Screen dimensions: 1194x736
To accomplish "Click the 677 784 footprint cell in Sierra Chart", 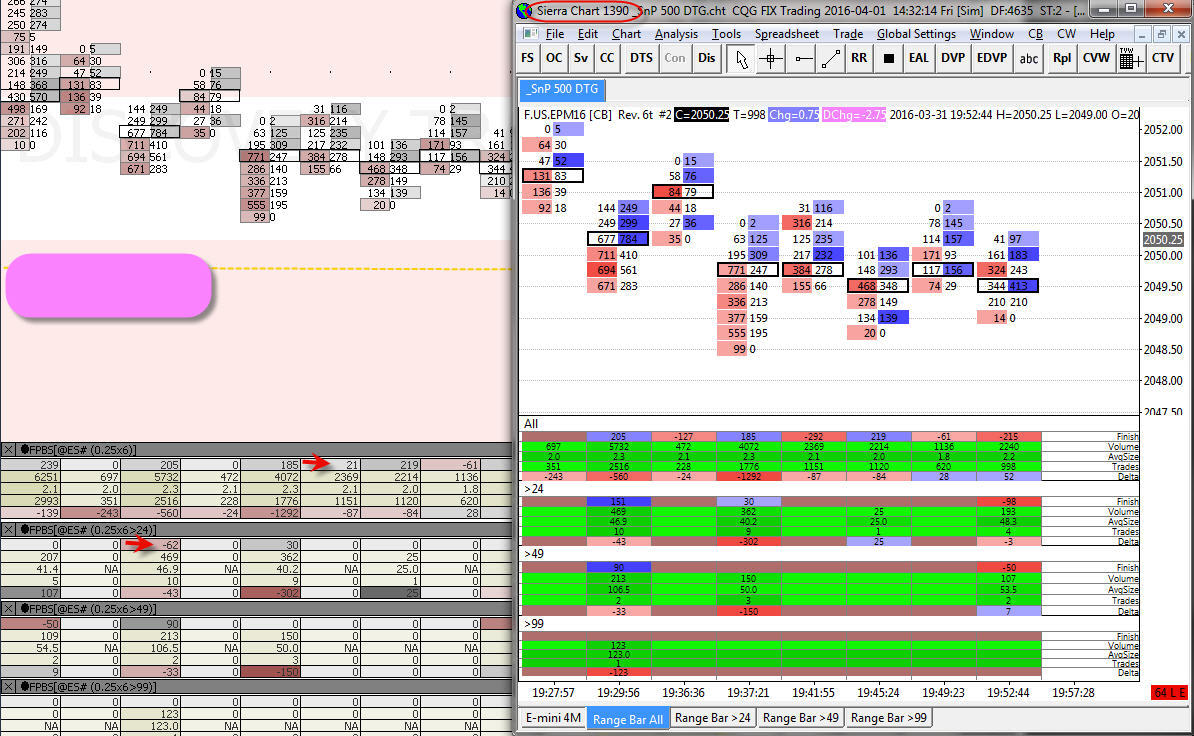I will [x=618, y=239].
